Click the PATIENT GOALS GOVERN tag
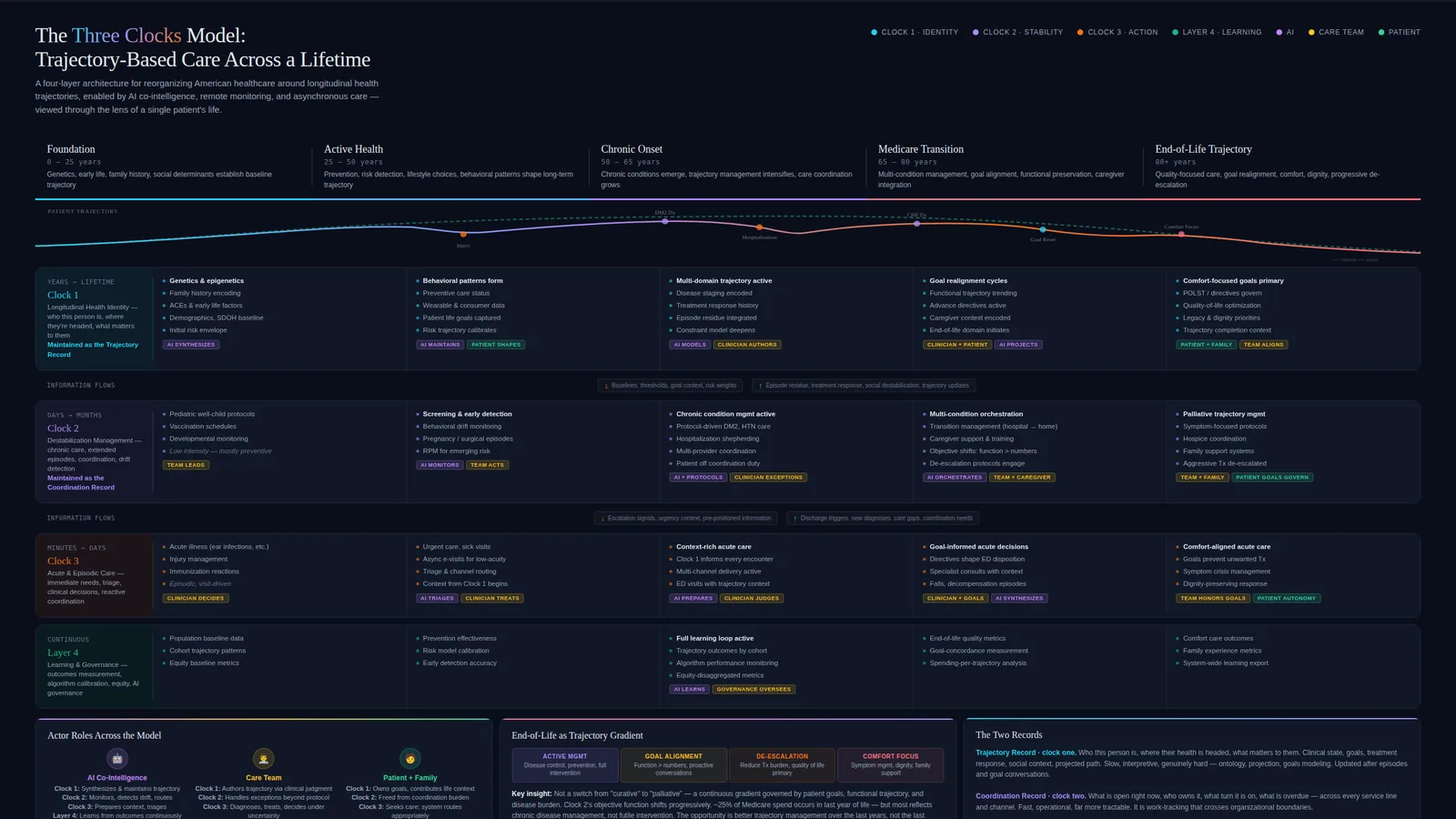This screenshot has height=819, width=1456. tap(1272, 477)
